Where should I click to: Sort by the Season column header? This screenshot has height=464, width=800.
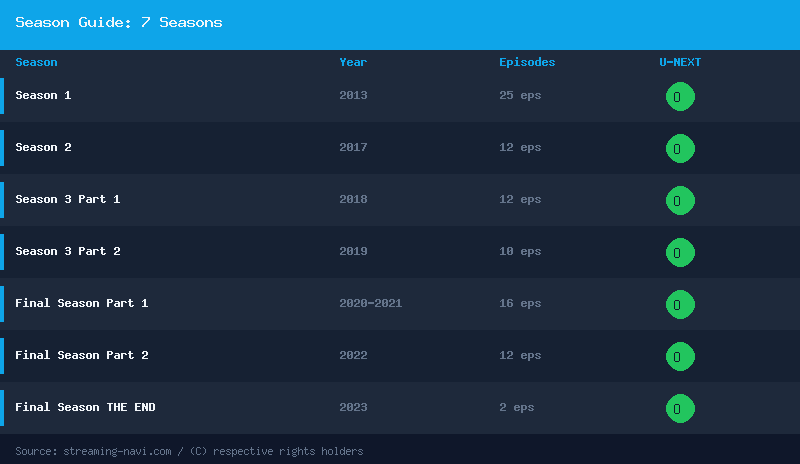[x=37, y=62]
